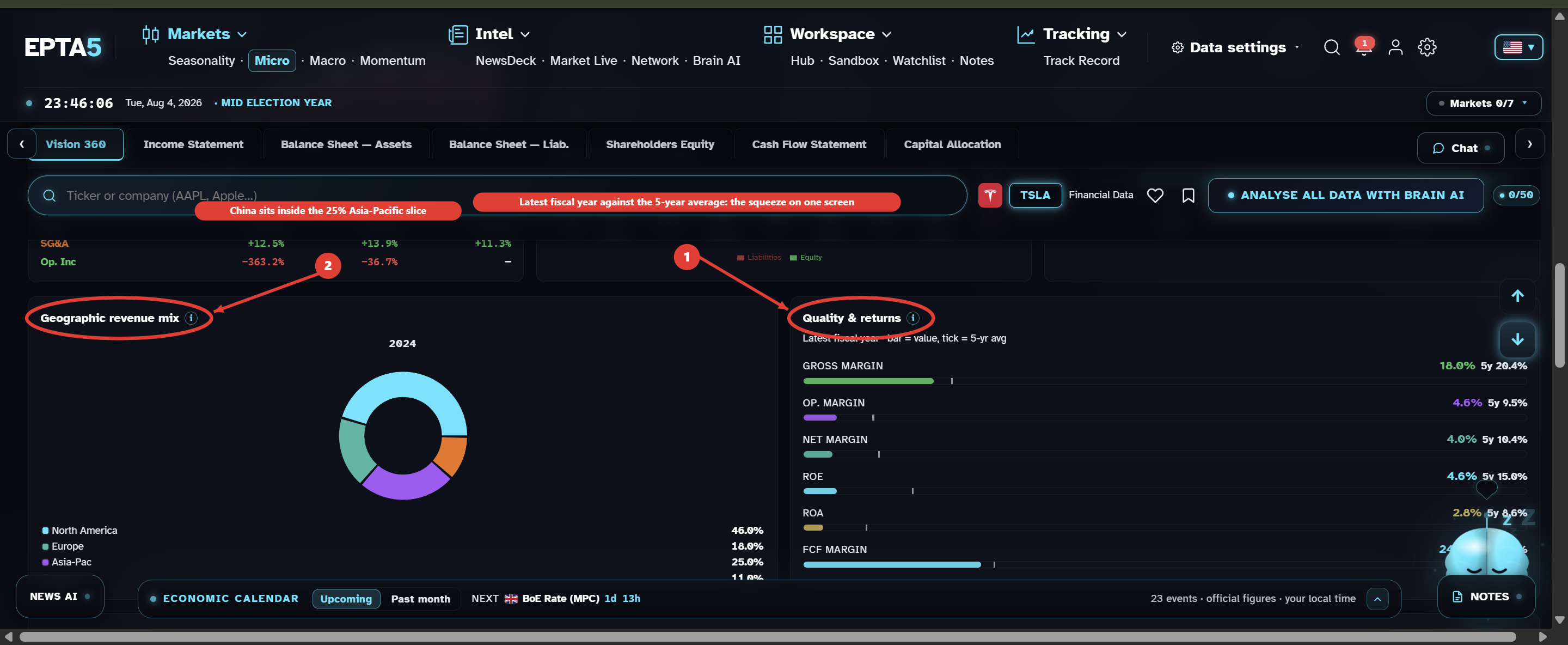
Task: Select the Upcoming calendar filter
Action: coord(346,599)
